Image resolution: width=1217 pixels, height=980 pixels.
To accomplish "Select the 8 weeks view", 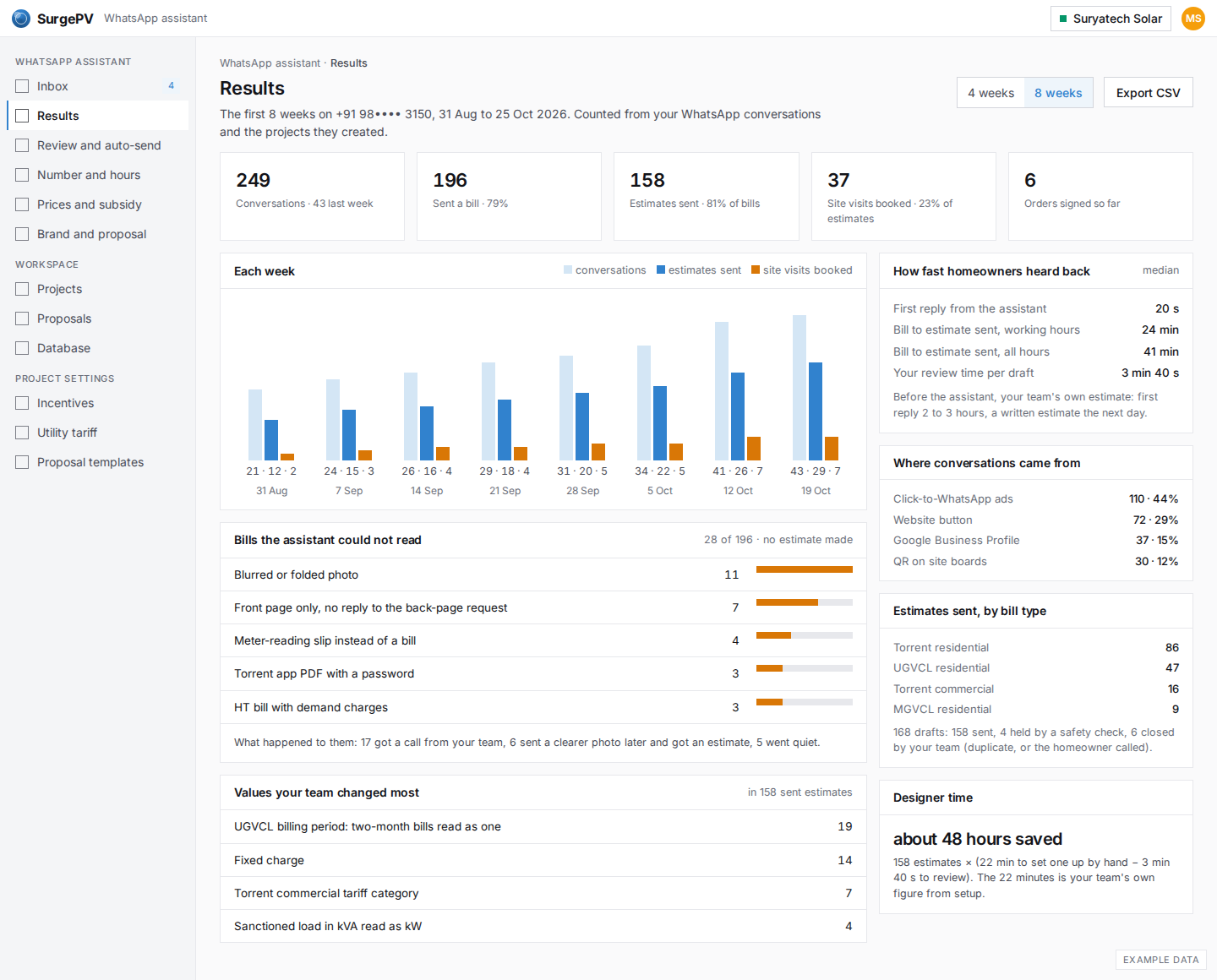I will [1058, 93].
